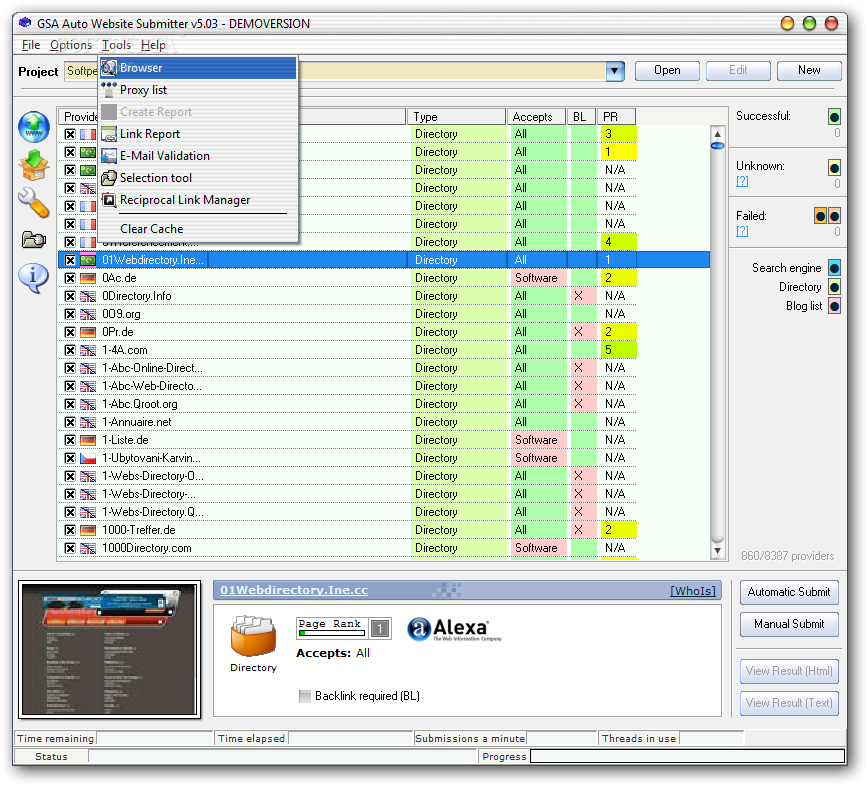The height and width of the screenshot is (786, 868).
Task: Click scrollbar up arrow of provider list
Action: tap(717, 133)
